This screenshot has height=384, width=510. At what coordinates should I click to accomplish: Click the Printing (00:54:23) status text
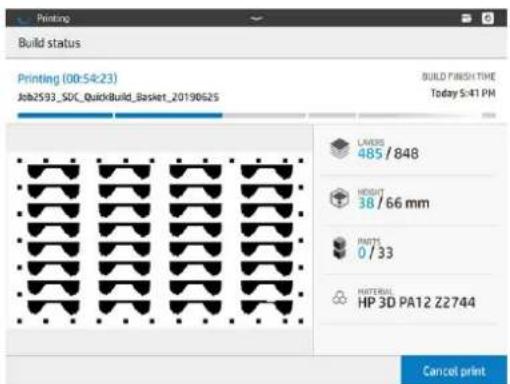click(67, 79)
